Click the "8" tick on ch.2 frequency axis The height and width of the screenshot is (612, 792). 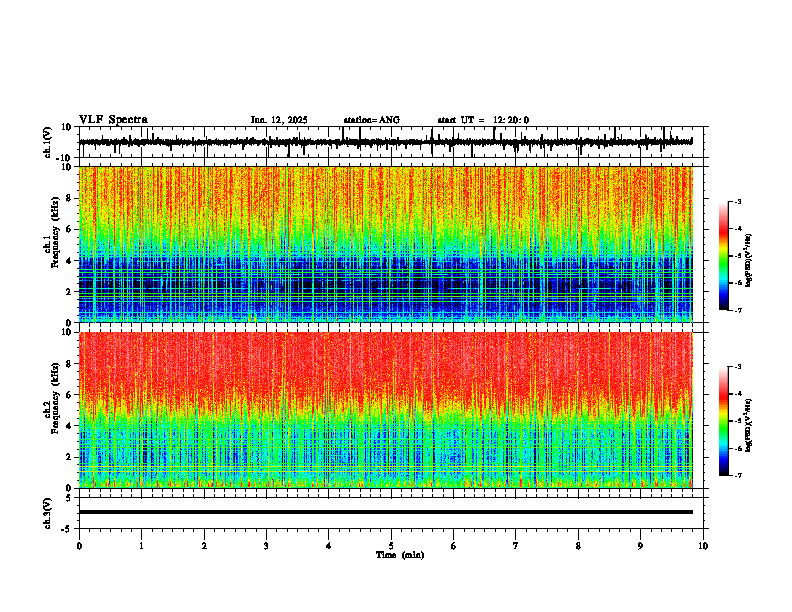(70, 364)
